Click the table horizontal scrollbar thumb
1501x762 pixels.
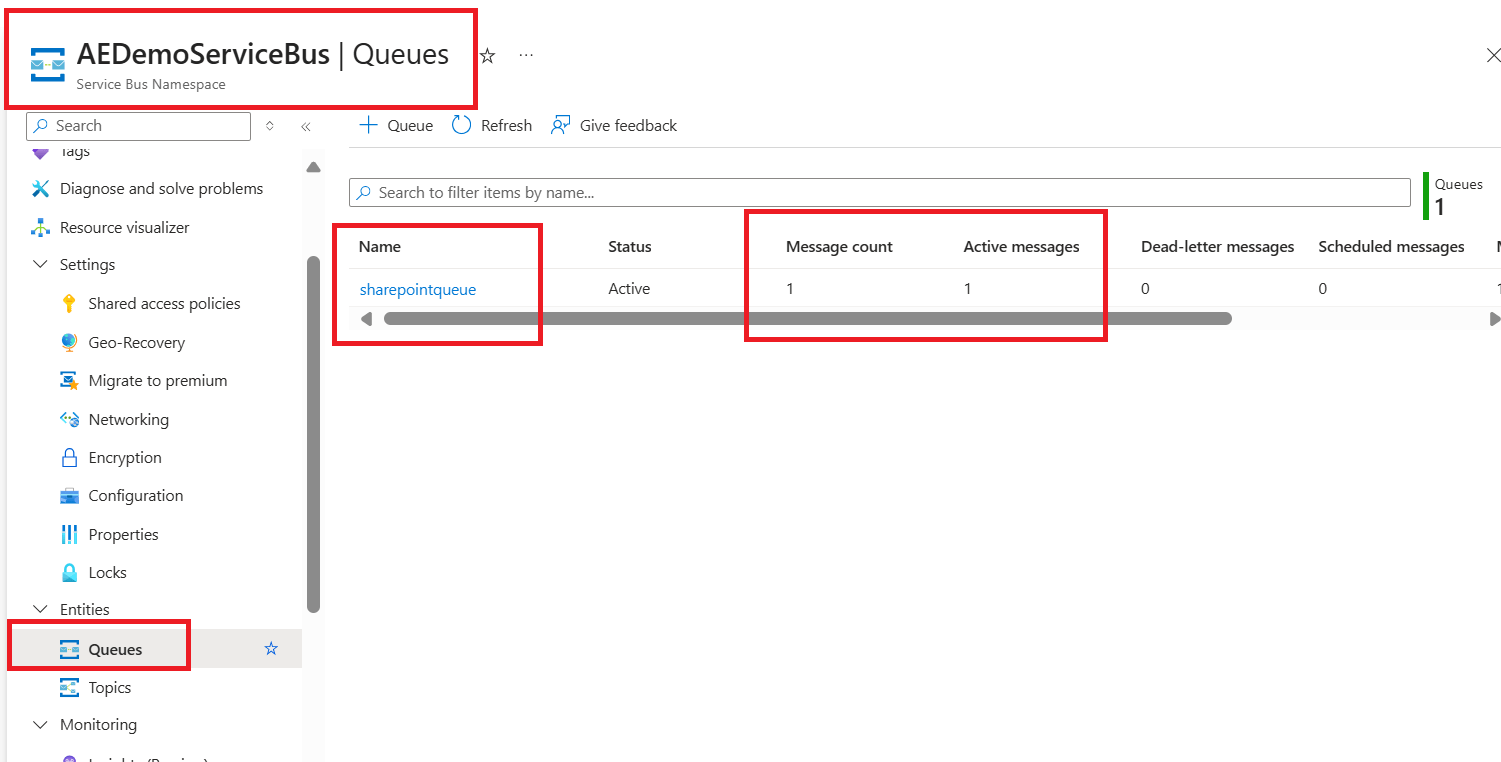coord(808,319)
